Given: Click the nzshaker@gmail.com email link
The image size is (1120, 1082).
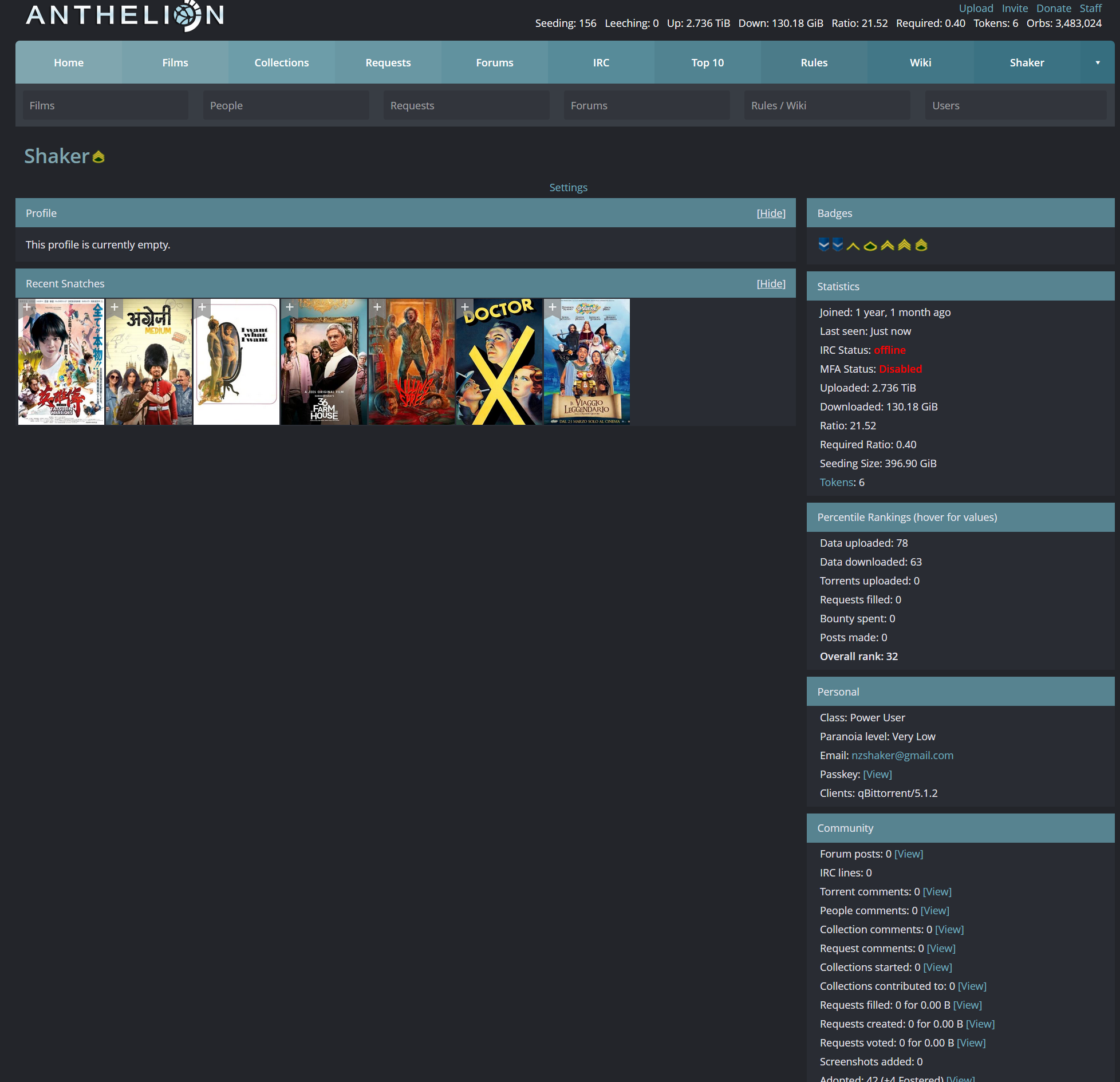Looking at the screenshot, I should tap(902, 755).
